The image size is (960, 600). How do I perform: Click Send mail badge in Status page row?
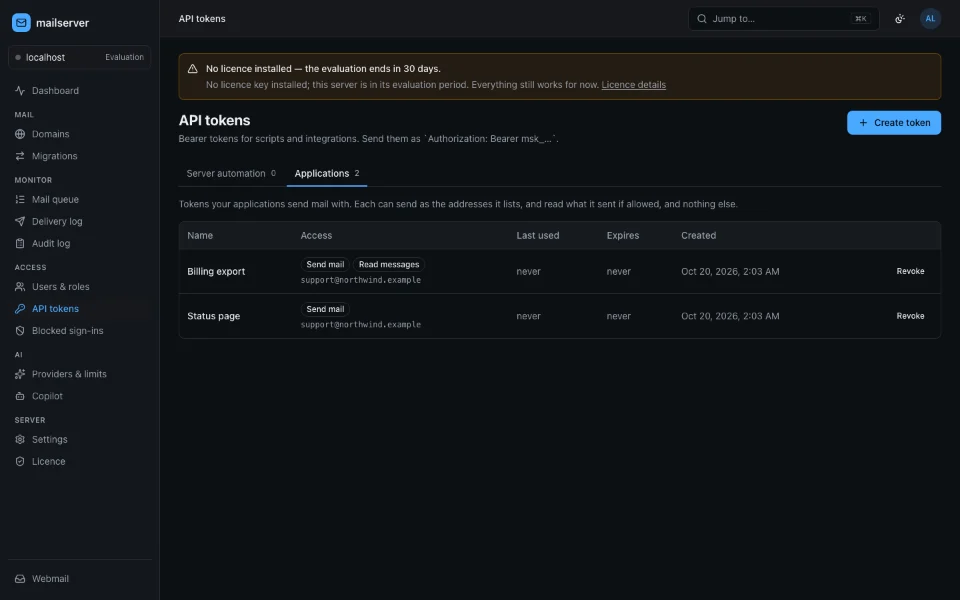(x=324, y=309)
